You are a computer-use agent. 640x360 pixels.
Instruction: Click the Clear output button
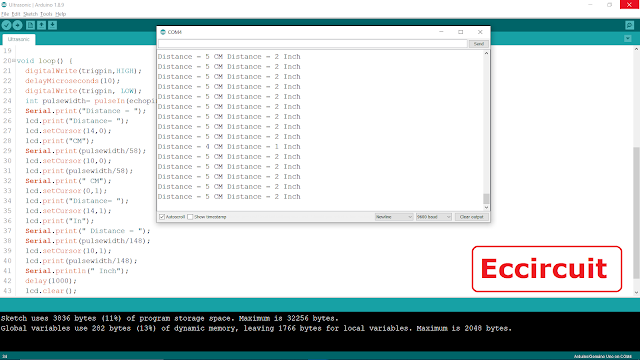click(471, 217)
